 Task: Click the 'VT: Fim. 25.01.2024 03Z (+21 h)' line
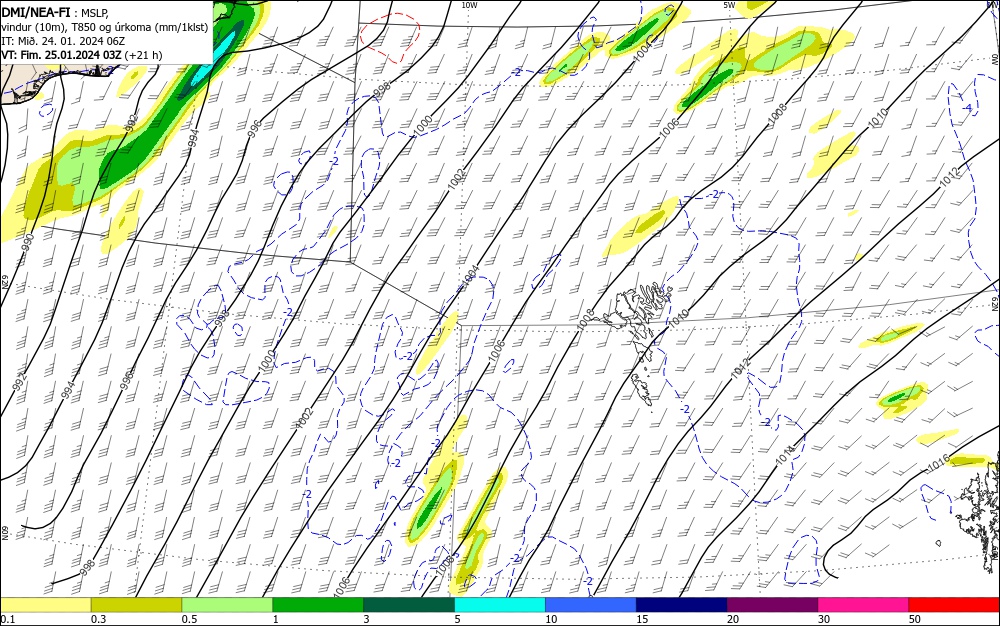click(x=82, y=55)
